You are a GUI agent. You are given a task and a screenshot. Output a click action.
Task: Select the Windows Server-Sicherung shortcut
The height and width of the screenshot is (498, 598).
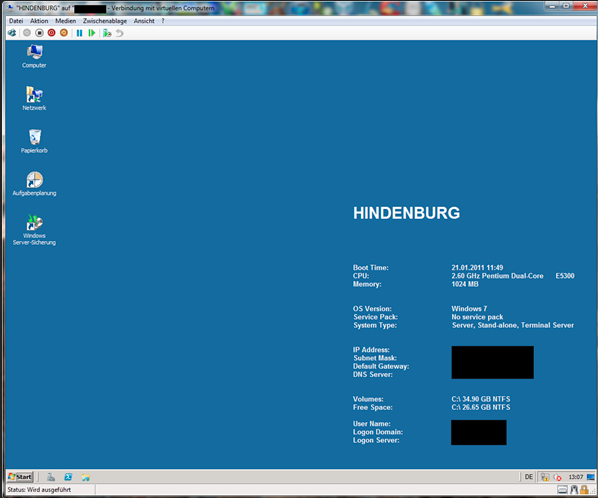point(34,230)
